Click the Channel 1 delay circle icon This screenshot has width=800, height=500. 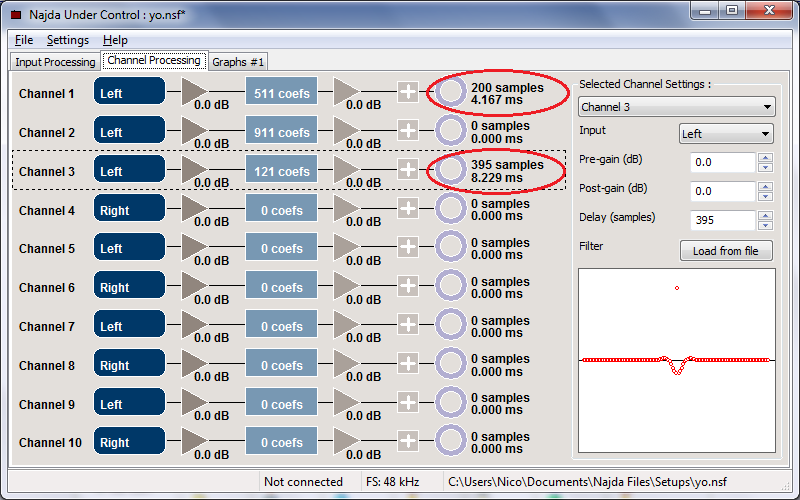coord(451,92)
